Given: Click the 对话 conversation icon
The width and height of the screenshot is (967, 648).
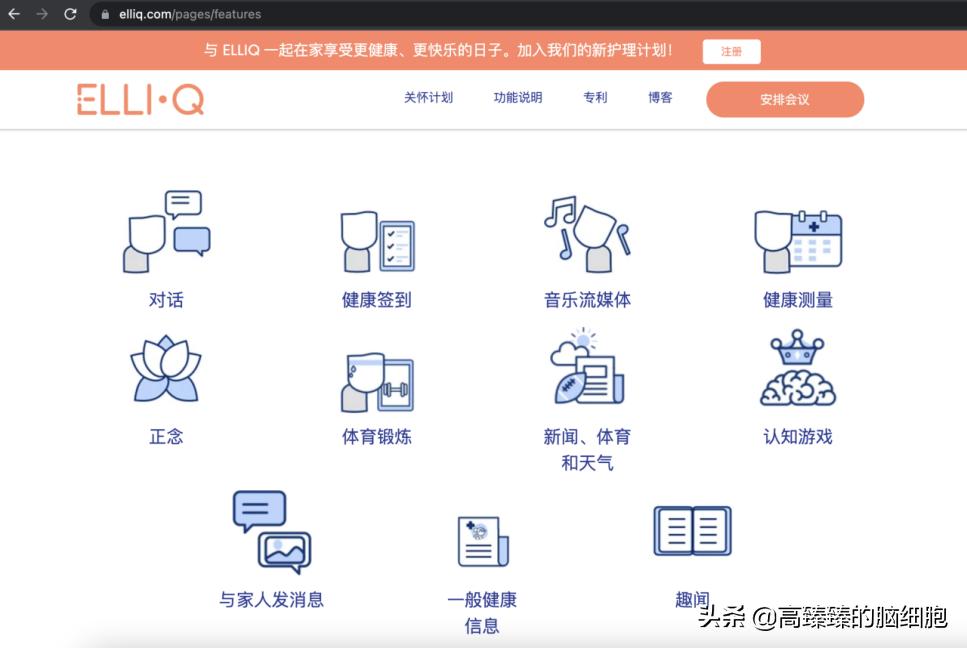Looking at the screenshot, I should tap(163, 230).
